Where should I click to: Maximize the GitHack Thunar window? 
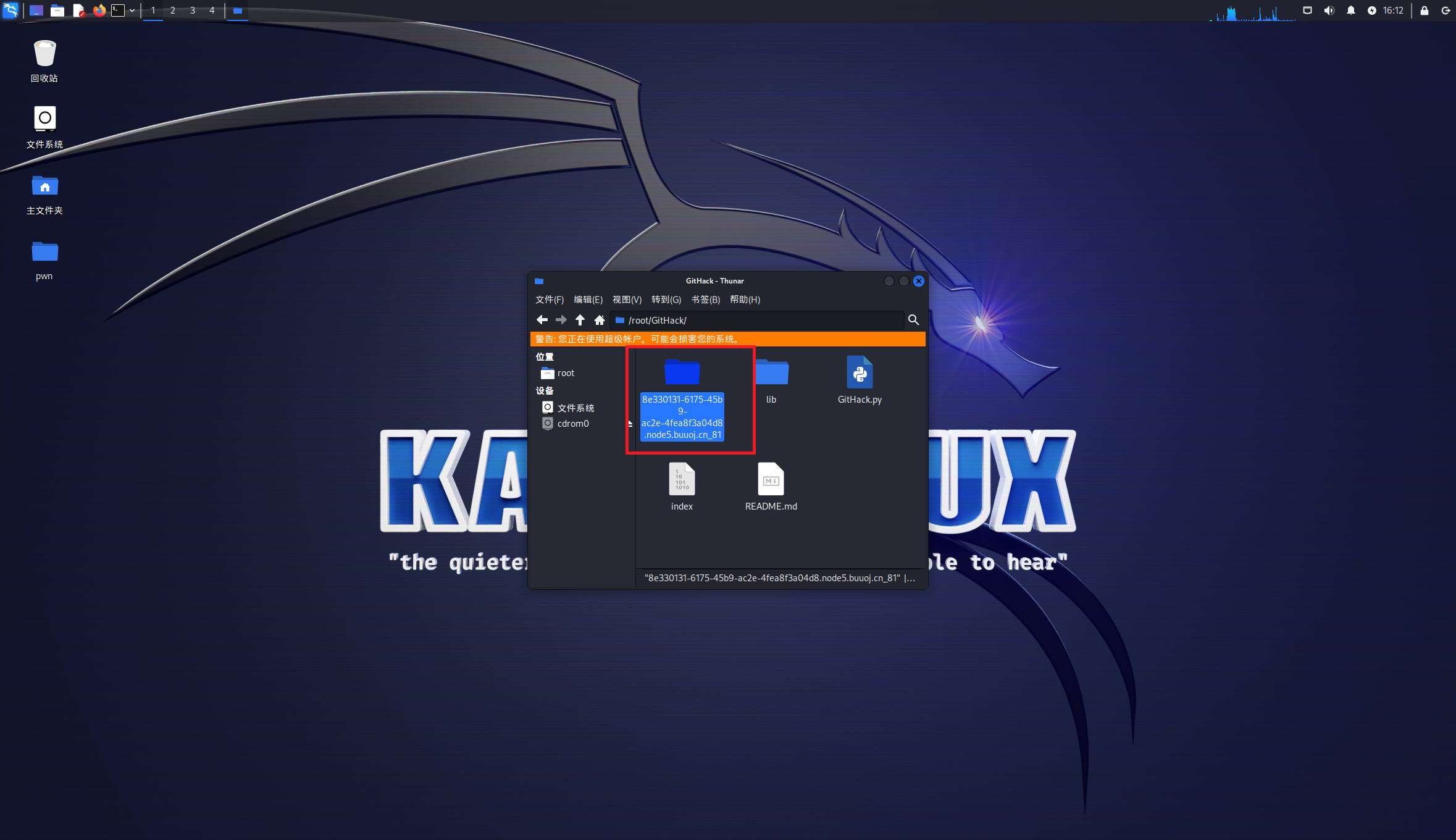(904, 281)
